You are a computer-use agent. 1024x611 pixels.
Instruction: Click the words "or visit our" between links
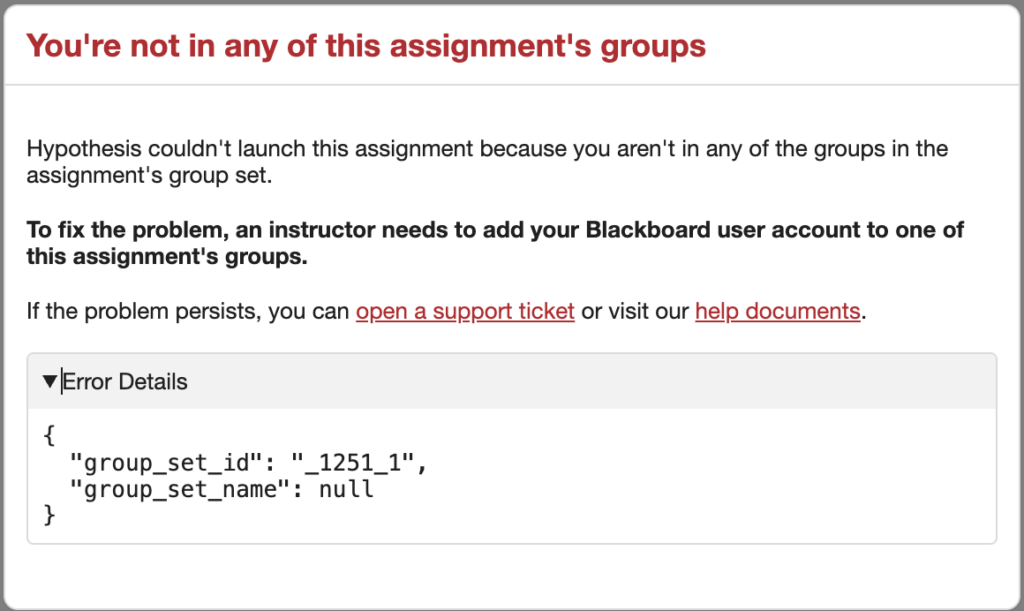[x=634, y=311]
